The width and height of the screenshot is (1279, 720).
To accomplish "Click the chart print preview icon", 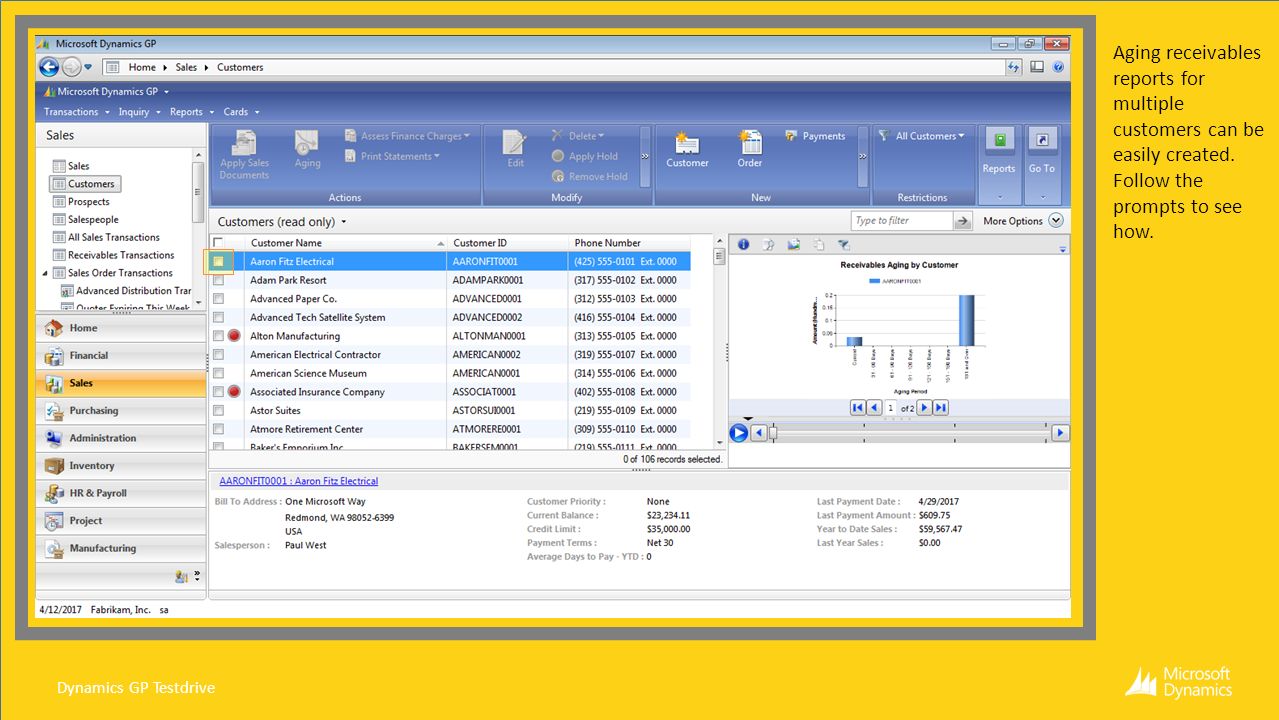I will 769,244.
